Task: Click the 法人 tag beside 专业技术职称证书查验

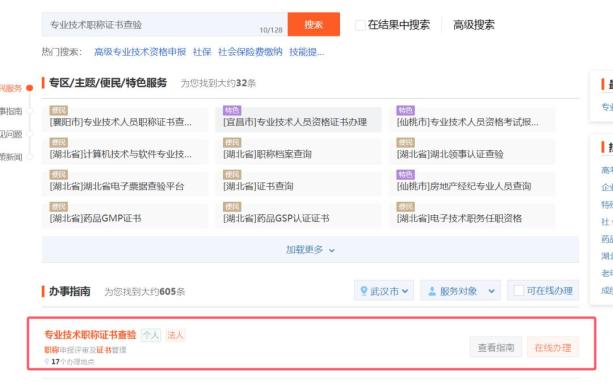Action: click(x=175, y=335)
